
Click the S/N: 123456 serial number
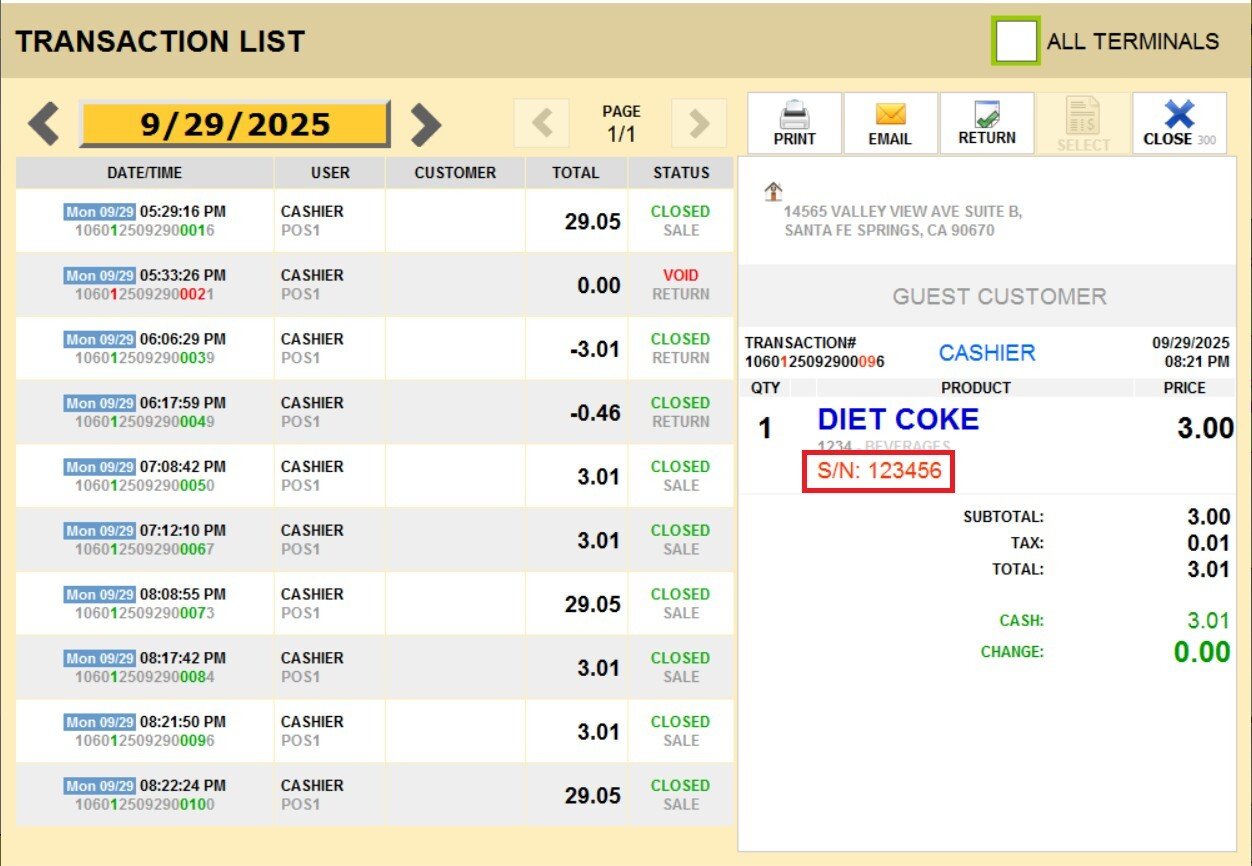[879, 471]
